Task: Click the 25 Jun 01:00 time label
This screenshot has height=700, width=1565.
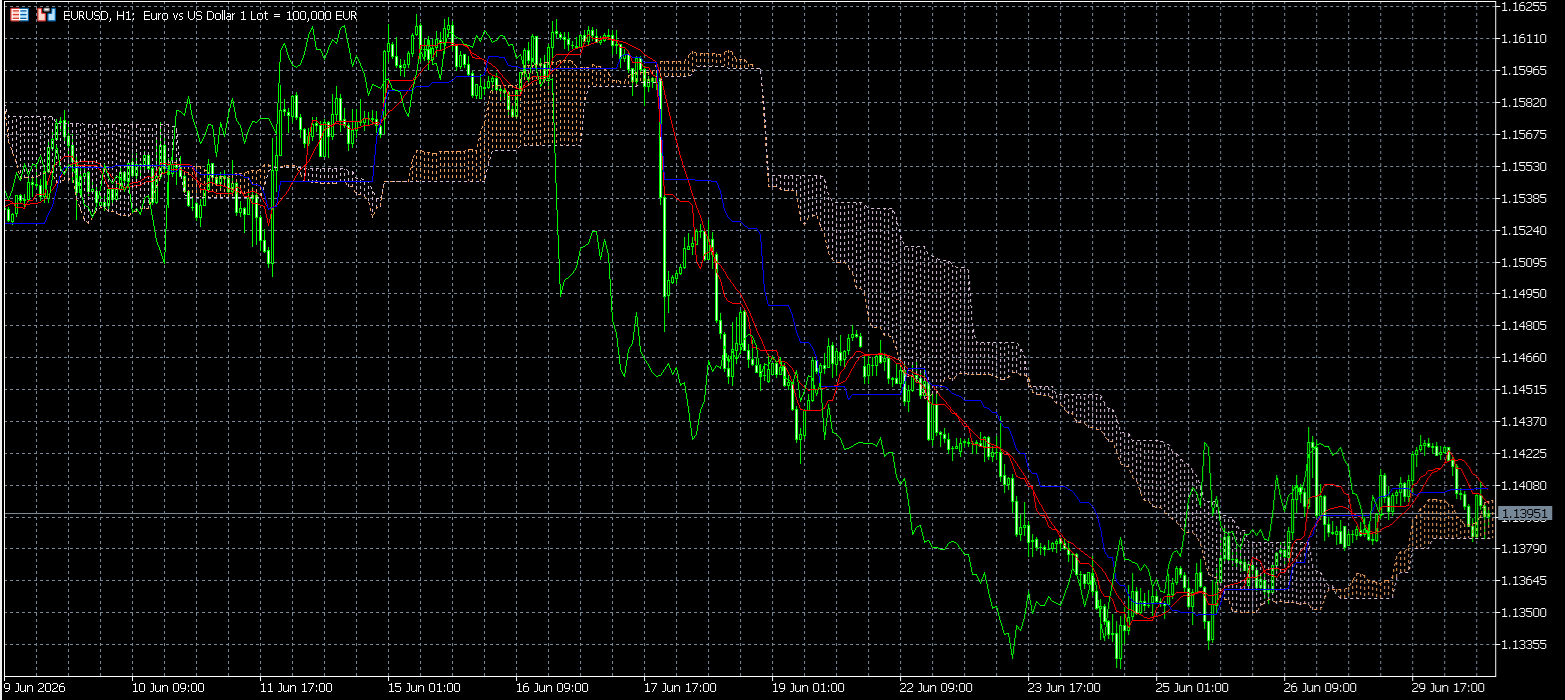Action: [1193, 688]
